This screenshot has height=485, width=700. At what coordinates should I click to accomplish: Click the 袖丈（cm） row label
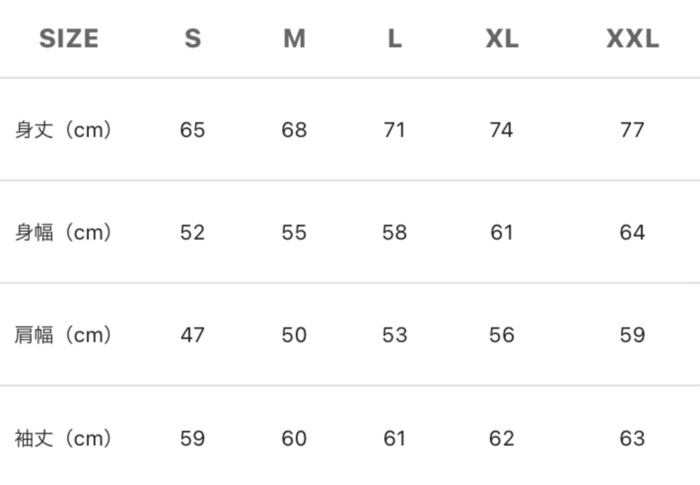[63, 438]
